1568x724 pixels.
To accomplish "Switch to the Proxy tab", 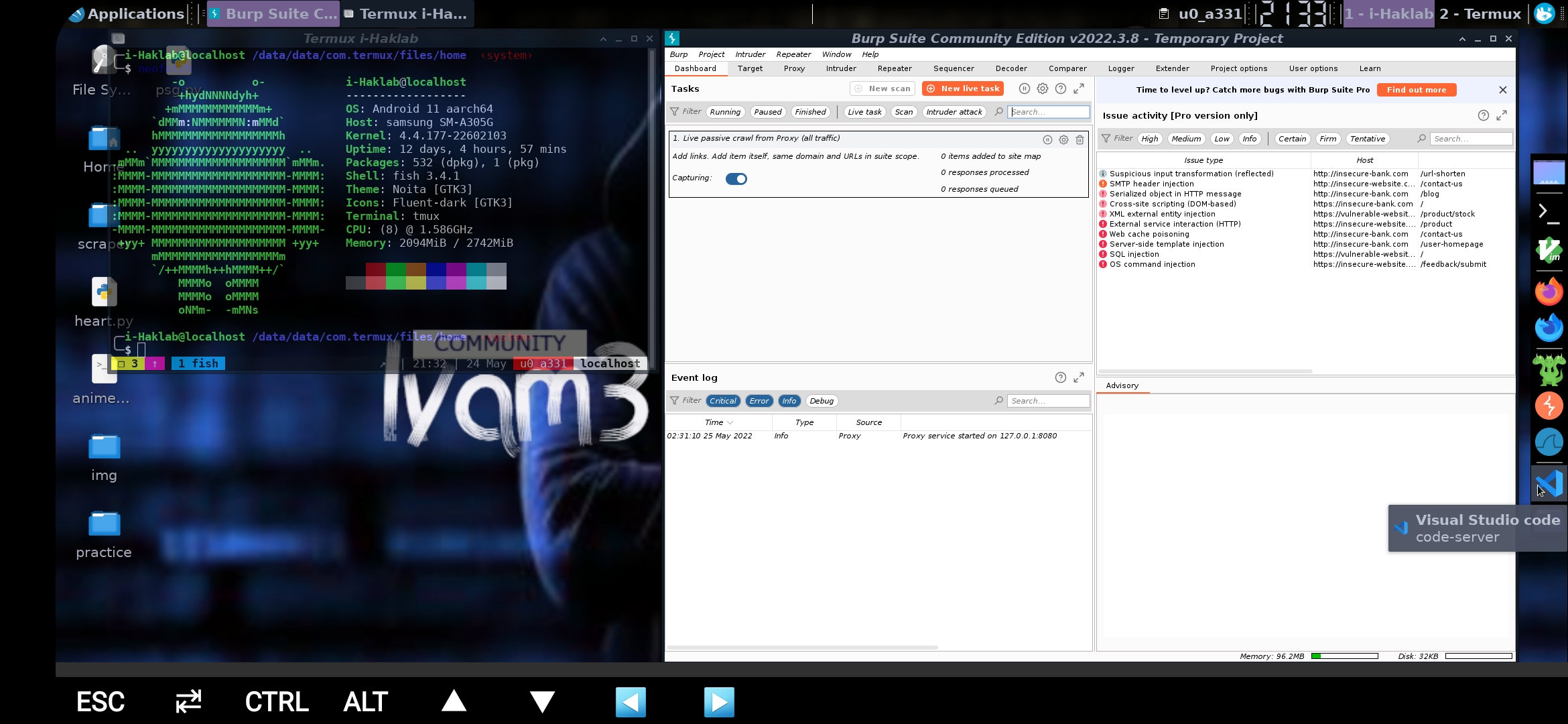I will click(x=794, y=68).
